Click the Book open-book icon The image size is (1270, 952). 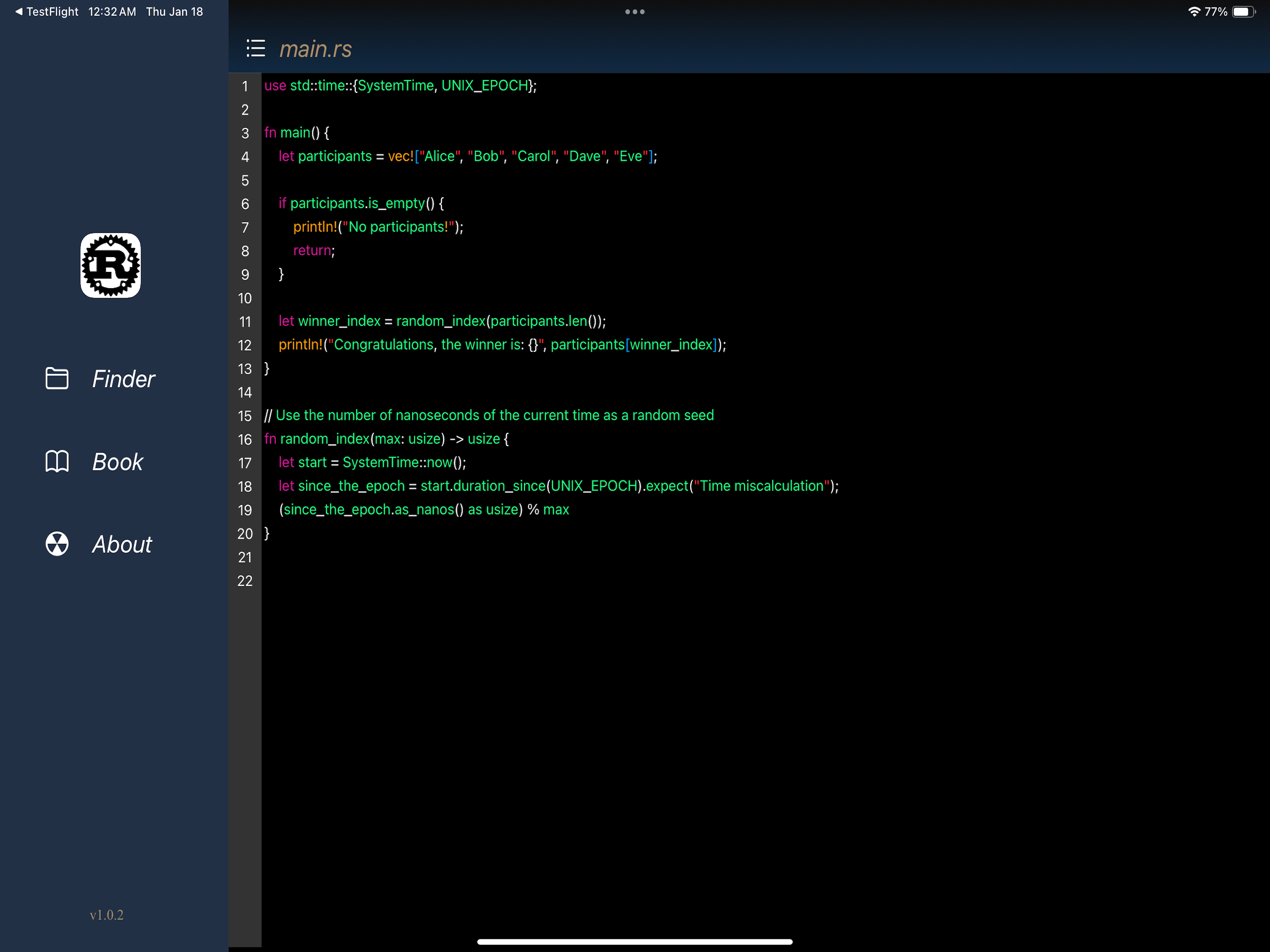[57, 462]
